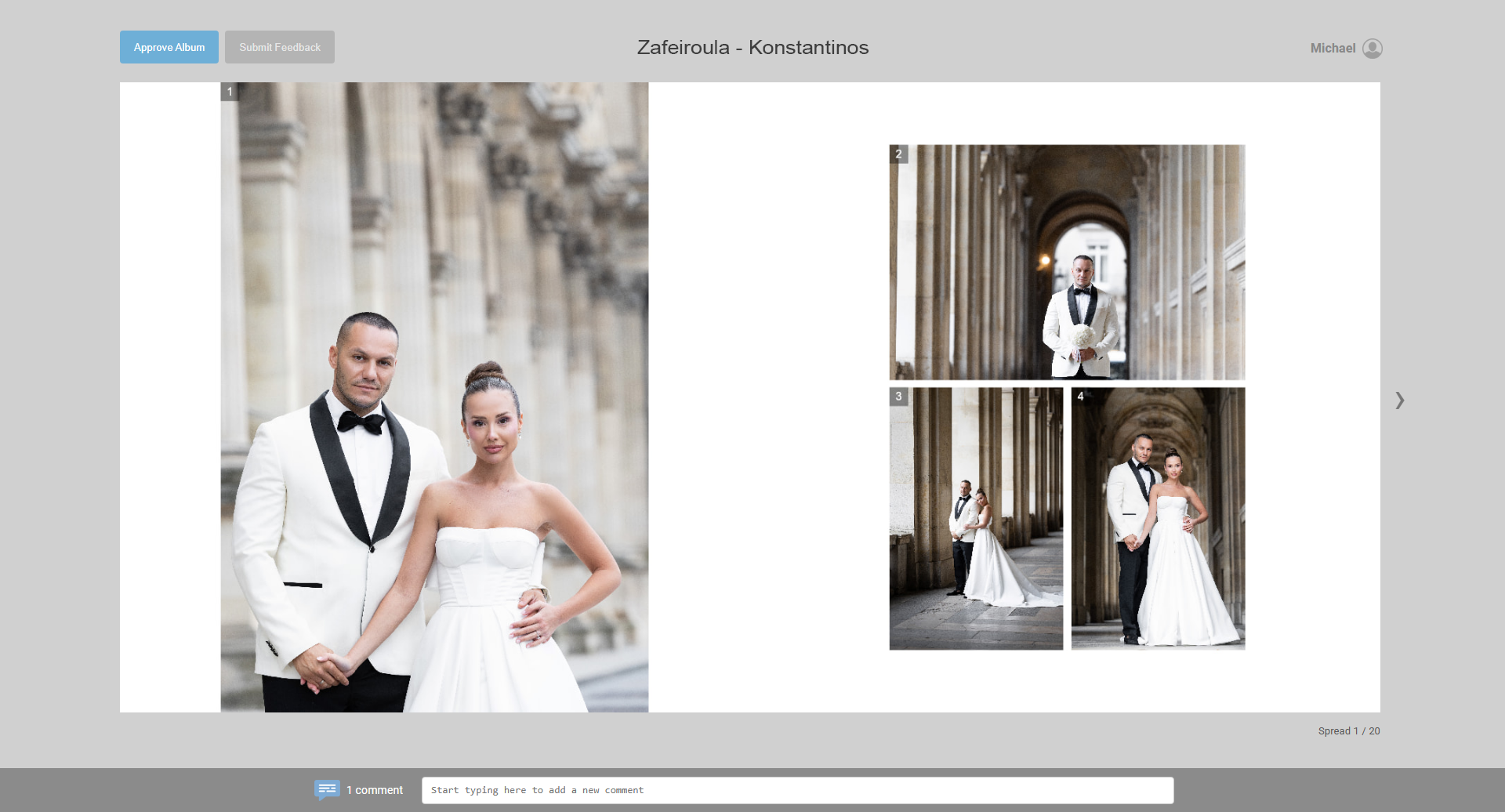Select photo 1 of the couple portrait

(x=434, y=397)
